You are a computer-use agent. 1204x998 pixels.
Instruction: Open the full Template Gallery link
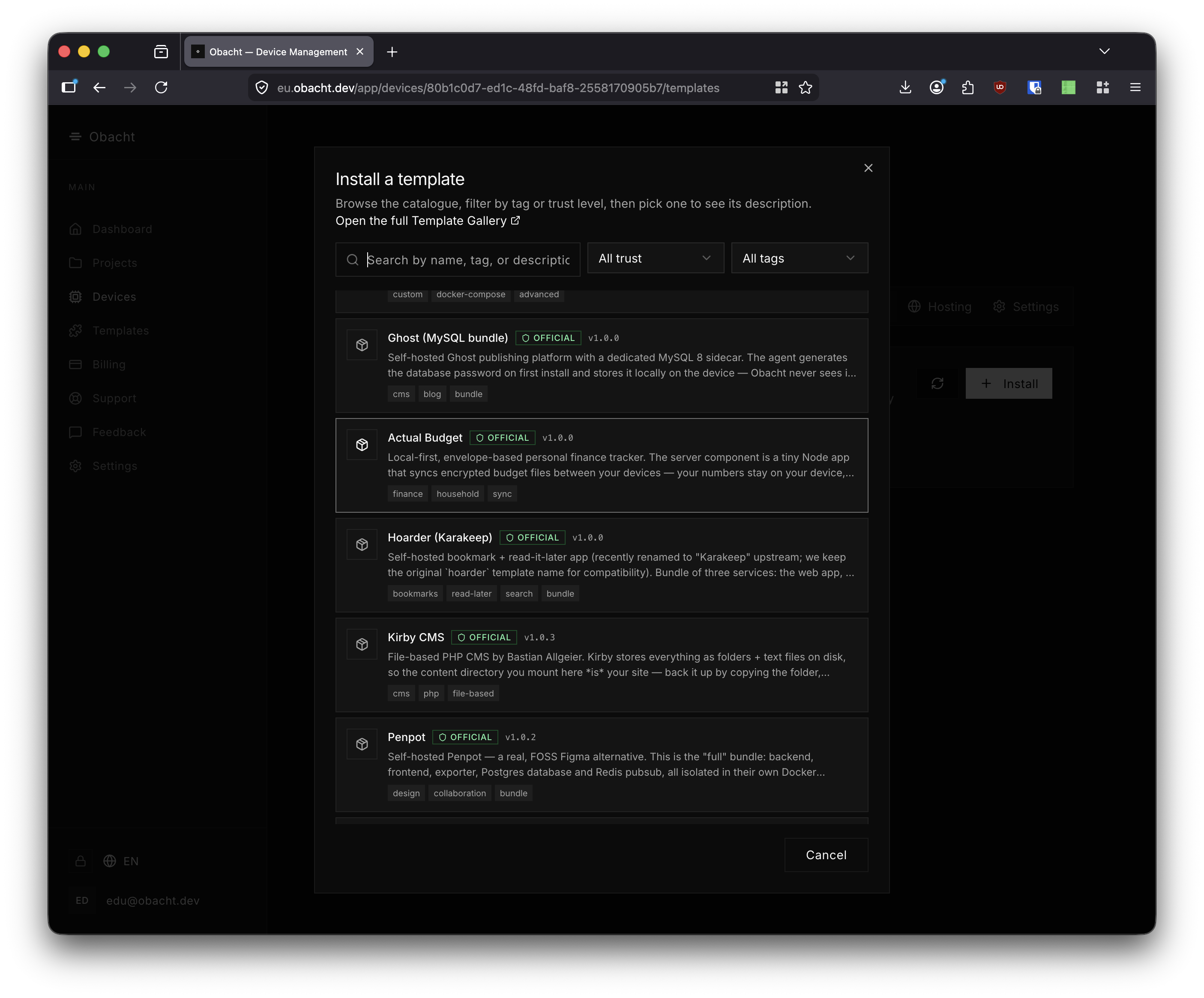(x=428, y=221)
